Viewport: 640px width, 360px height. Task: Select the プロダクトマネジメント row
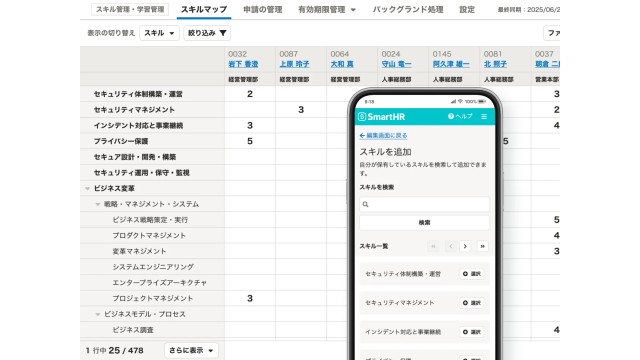point(149,236)
